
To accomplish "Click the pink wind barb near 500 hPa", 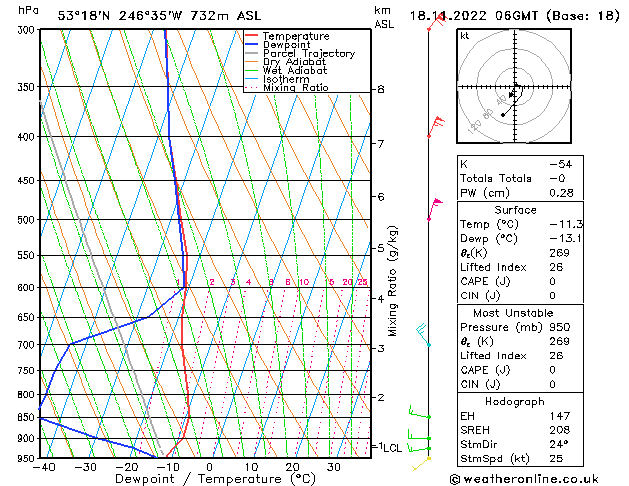I will tap(434, 206).
